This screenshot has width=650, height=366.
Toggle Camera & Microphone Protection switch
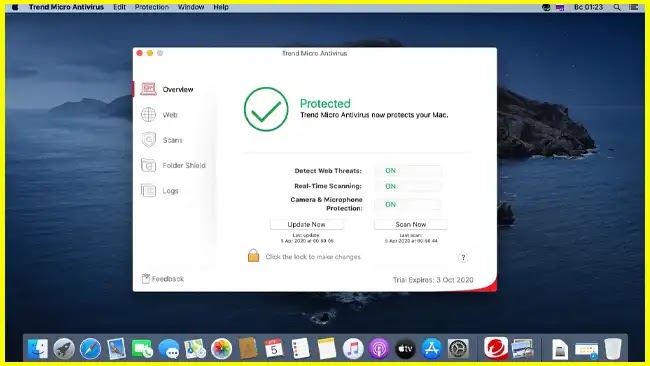[x=408, y=204]
